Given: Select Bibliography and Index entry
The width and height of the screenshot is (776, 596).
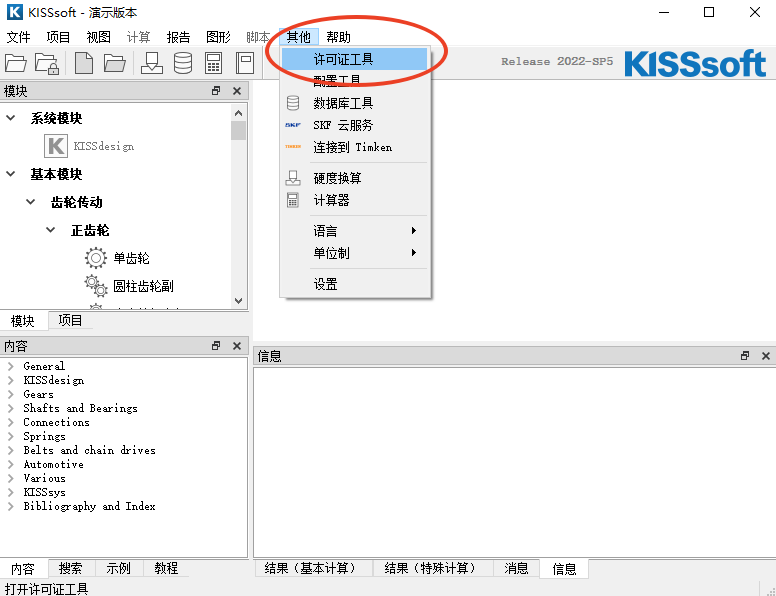Looking at the screenshot, I should click(x=90, y=506).
